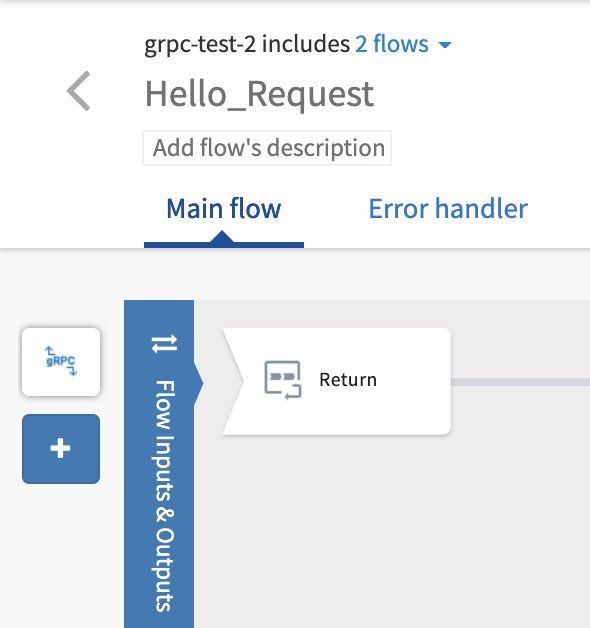The width and height of the screenshot is (590, 628).
Task: Click the chevron-shaped left edge of Return tile
Action: [234, 381]
